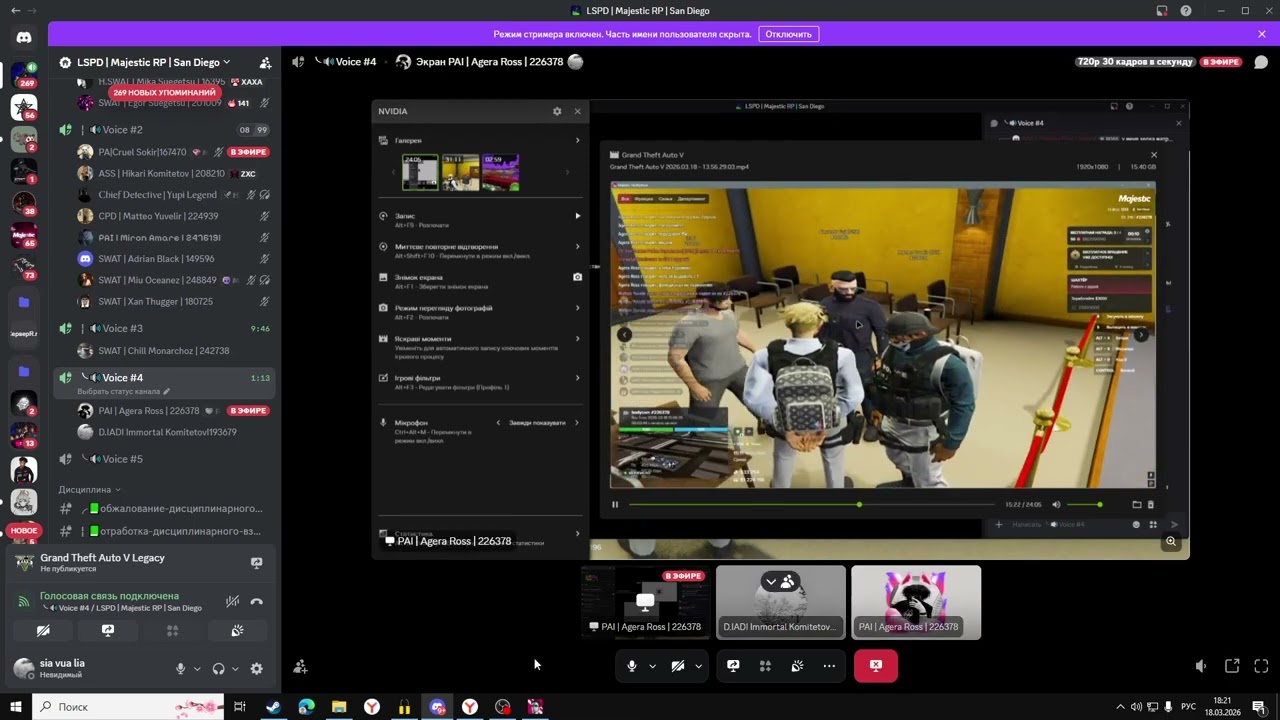The image size is (1280, 720).
Task: Open microphone options arrow in call controls
Action: tap(653, 666)
